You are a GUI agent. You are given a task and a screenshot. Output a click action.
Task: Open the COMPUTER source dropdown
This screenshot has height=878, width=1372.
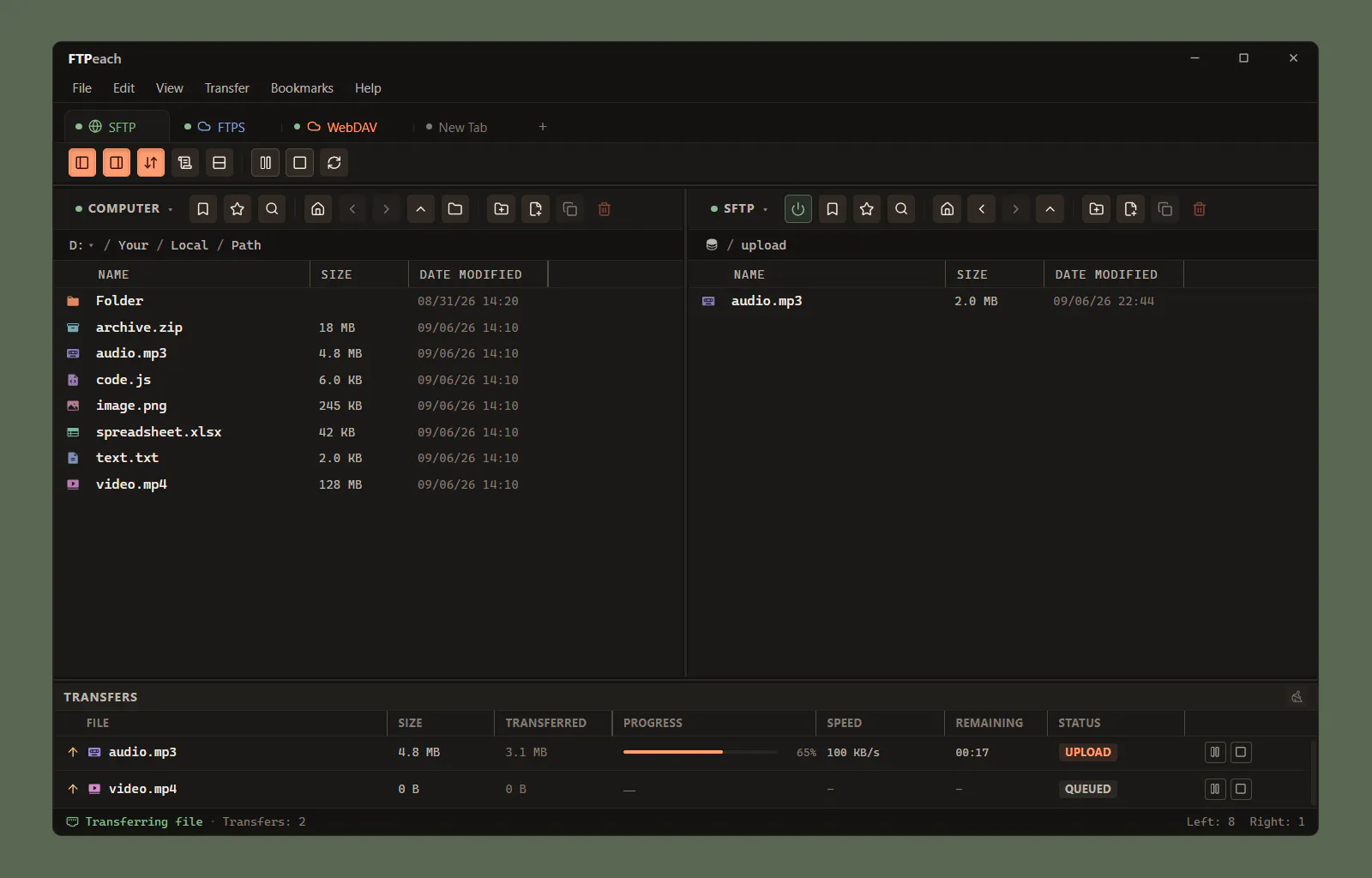tap(124, 209)
